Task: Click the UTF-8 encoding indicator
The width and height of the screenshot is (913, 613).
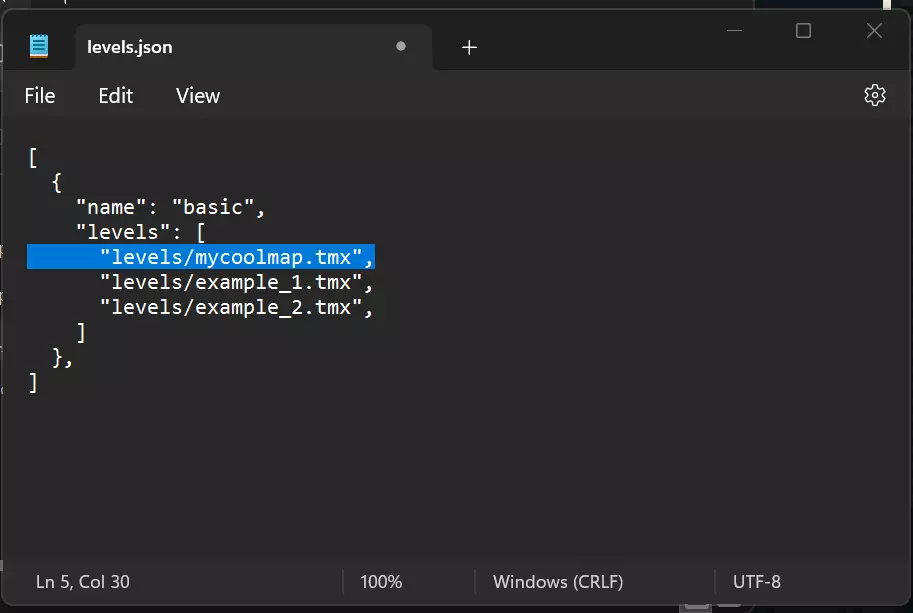Action: pos(757,581)
